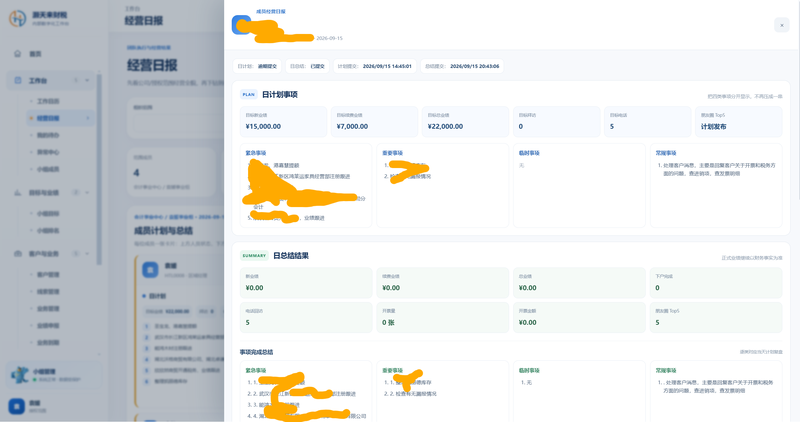Click the sidebar's vertical scrollbar
This screenshot has width=800, height=422.
tap(99, 168)
